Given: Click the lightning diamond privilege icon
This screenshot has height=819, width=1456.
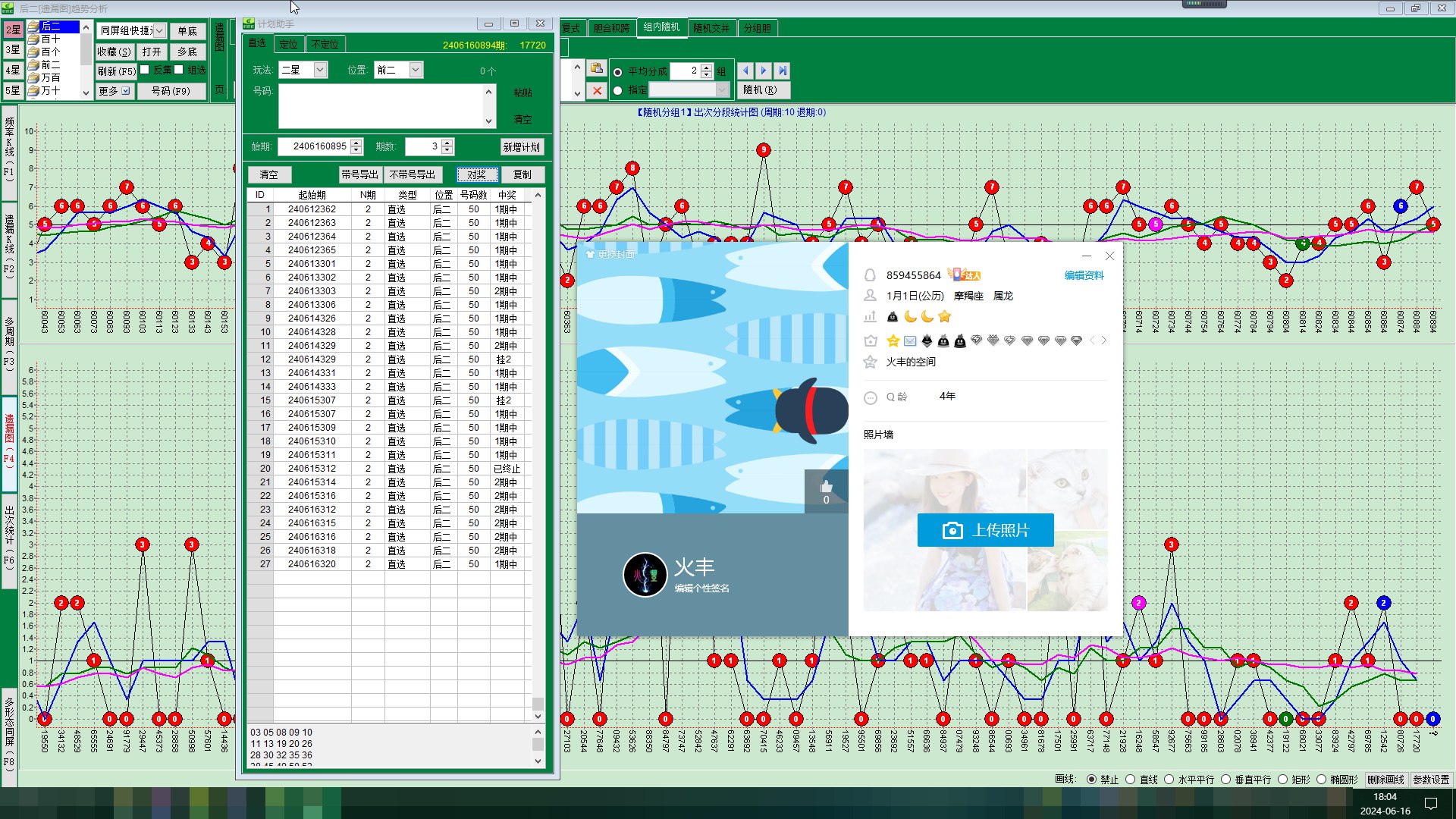Looking at the screenshot, I should coord(977,340).
